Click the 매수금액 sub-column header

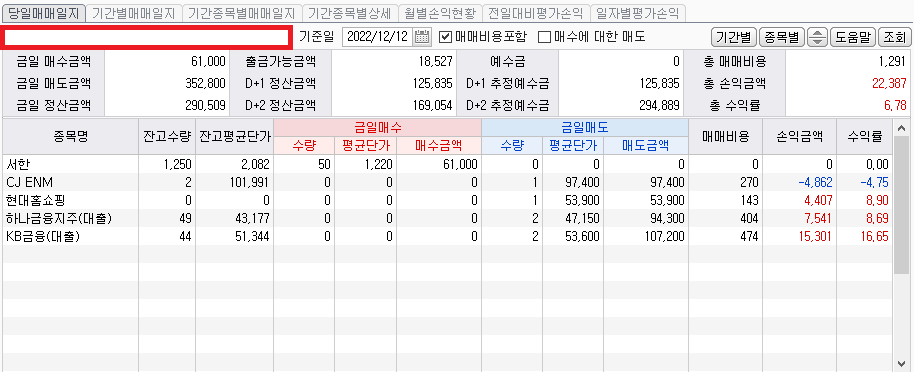pyautogui.click(x=439, y=145)
